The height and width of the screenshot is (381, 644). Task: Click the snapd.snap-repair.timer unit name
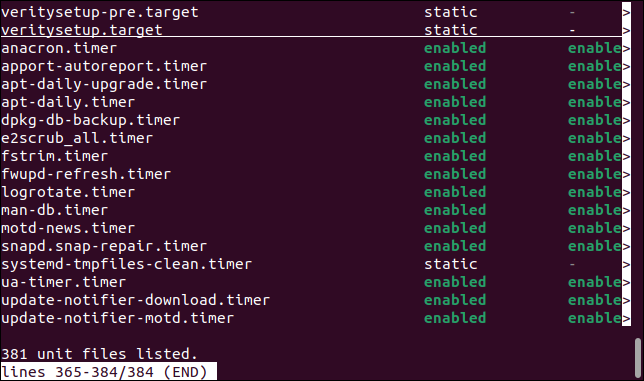(104, 246)
